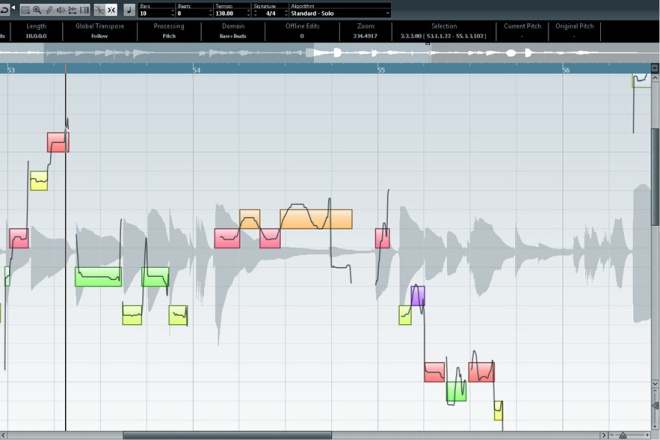Click the horizontal scrollbar thumb
This screenshot has height=440, width=660.
[x=227, y=435]
